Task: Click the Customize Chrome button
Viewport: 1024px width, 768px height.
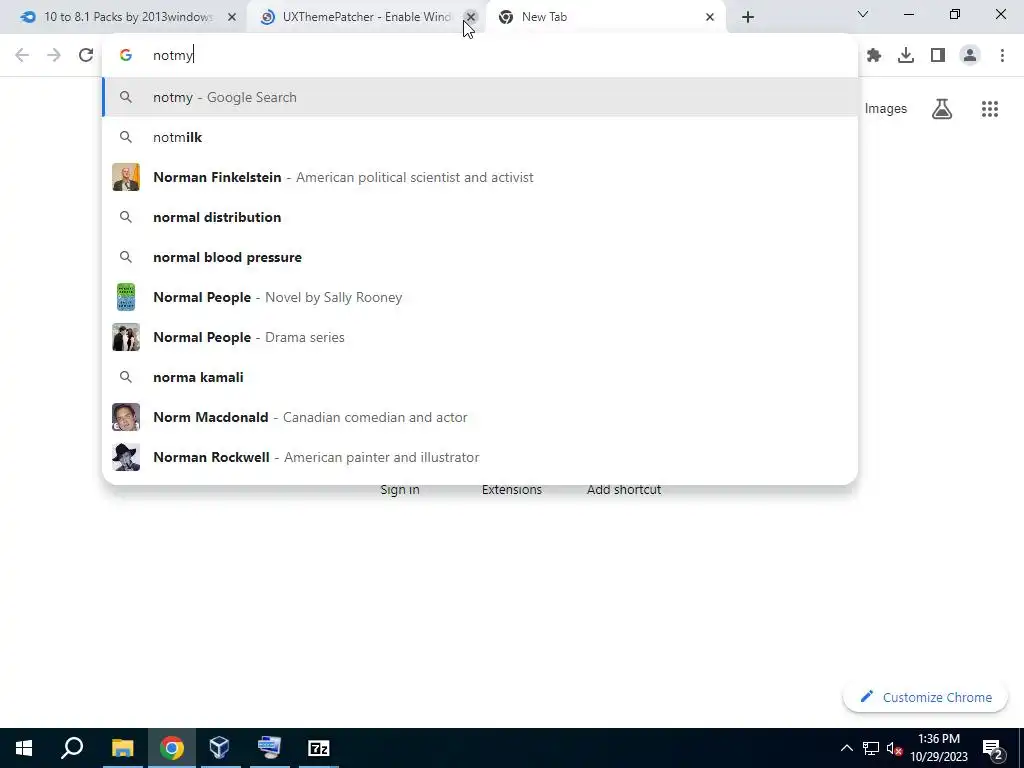Action: (x=925, y=697)
